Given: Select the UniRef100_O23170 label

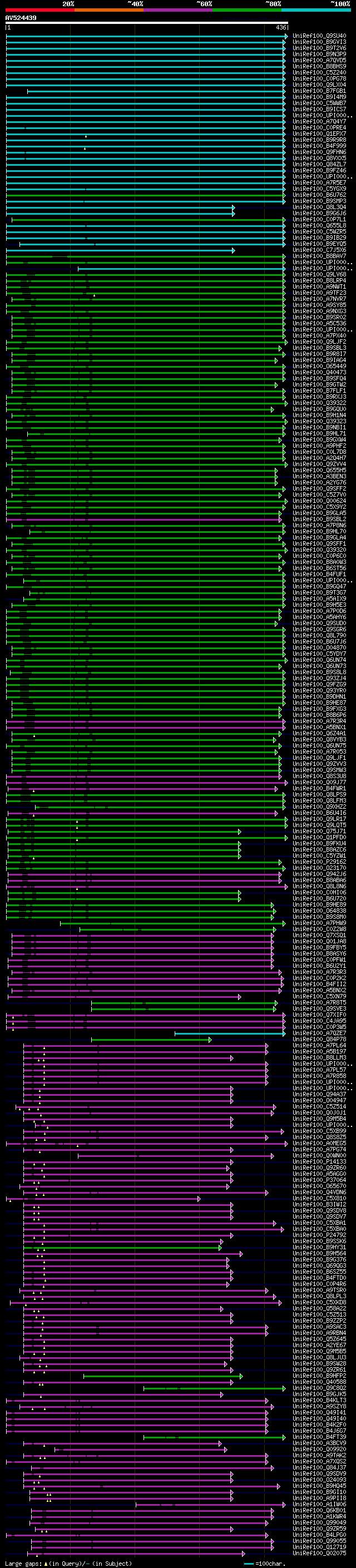Looking at the screenshot, I should (x=319, y=868).
